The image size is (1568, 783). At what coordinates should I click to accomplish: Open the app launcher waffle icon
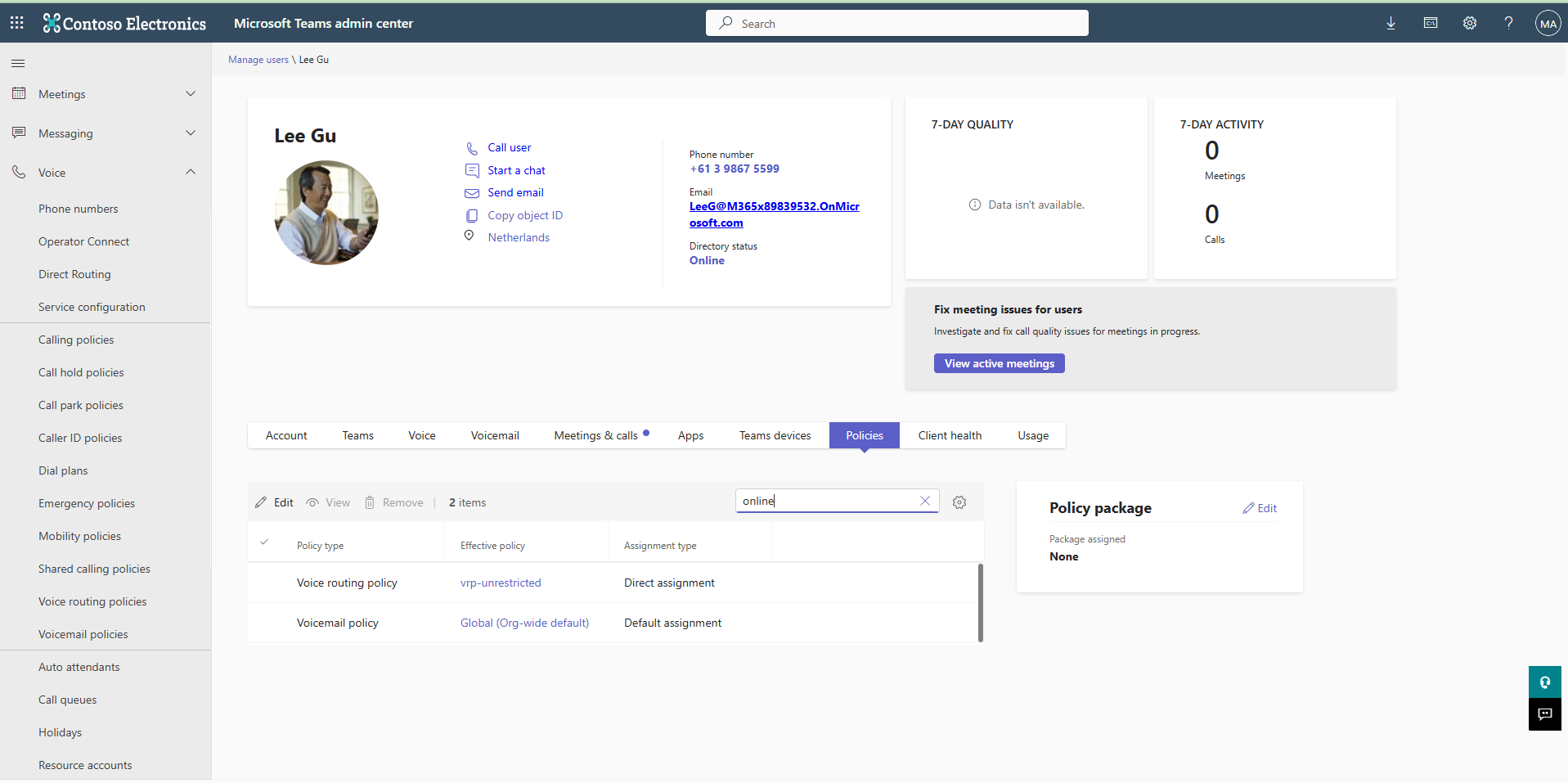coord(17,23)
